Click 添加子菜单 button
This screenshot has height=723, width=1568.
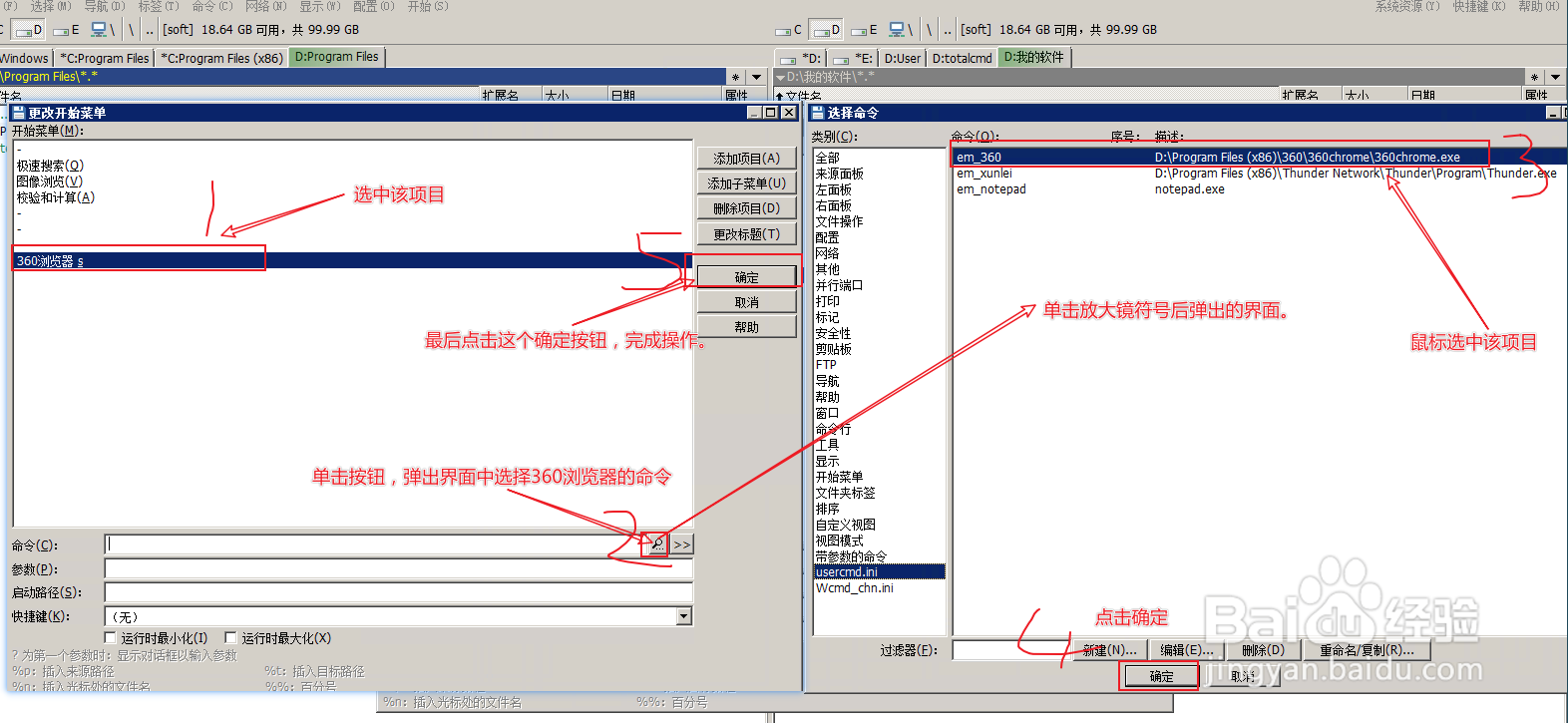pyautogui.click(x=746, y=183)
